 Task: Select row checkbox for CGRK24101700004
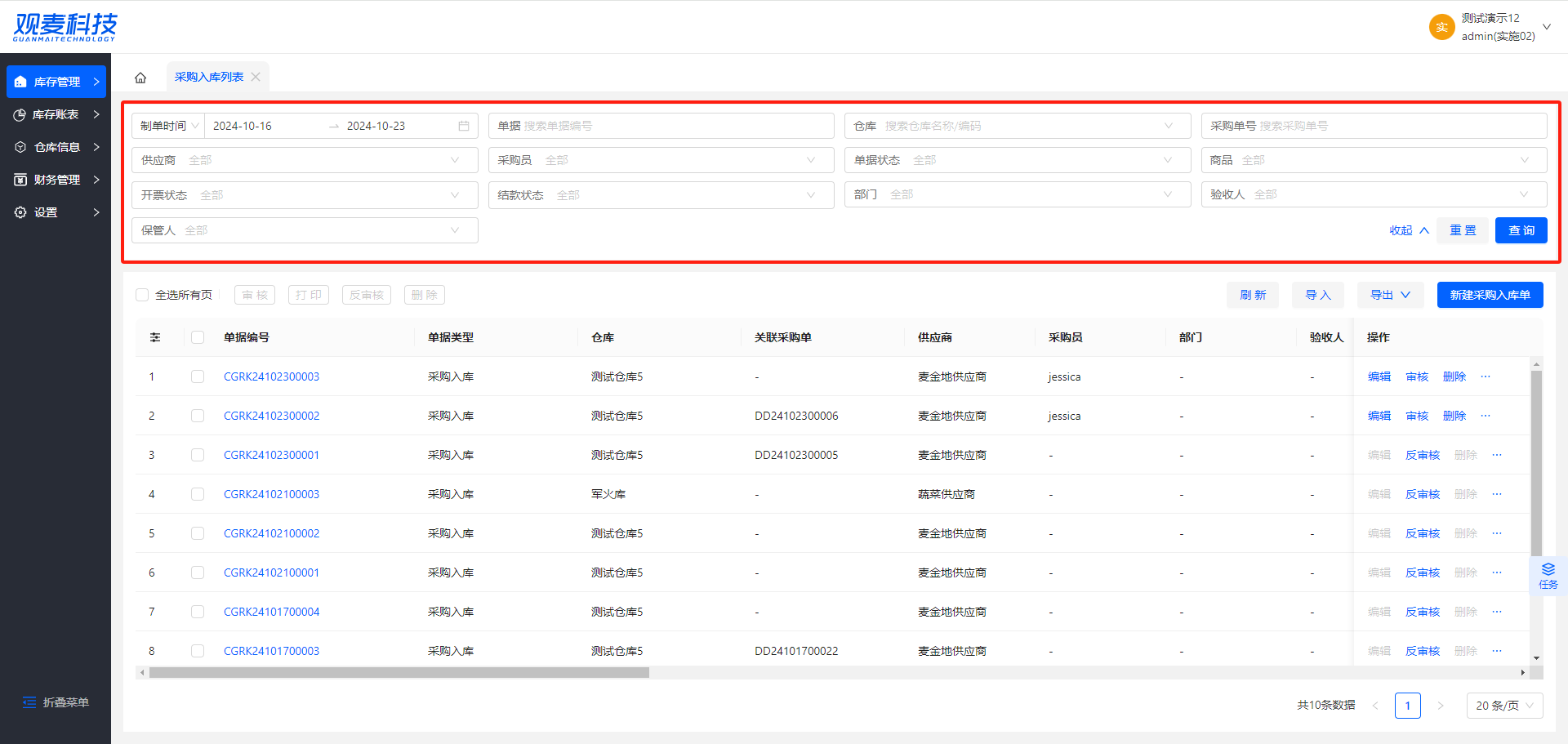(x=198, y=612)
